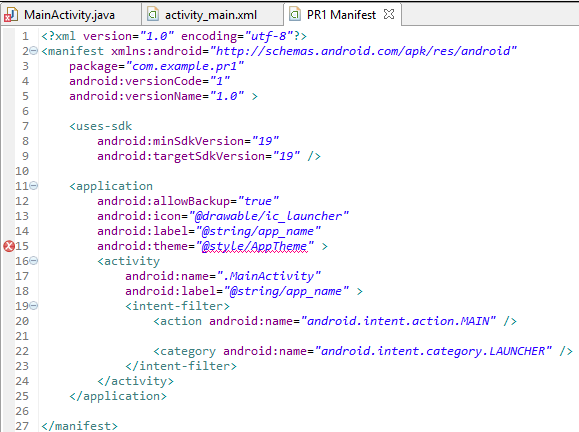Click the closing application tag
579x432 pixels.
click(x=118, y=396)
